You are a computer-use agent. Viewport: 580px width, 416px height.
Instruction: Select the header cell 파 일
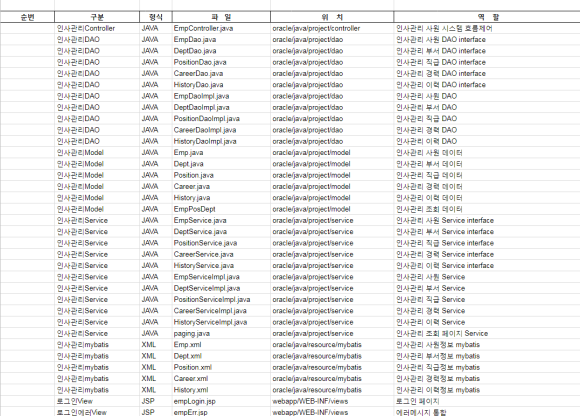pyautogui.click(x=221, y=17)
